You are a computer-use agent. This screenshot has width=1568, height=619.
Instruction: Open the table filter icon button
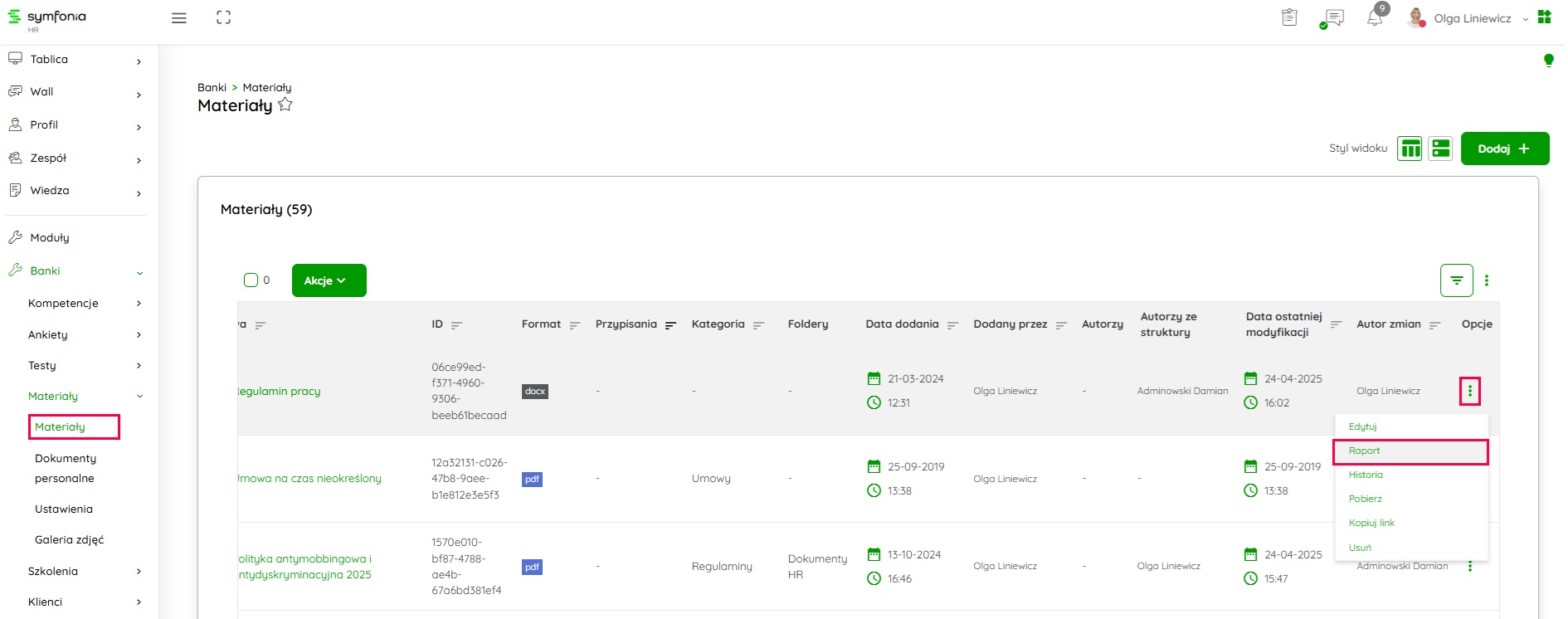click(x=1456, y=280)
